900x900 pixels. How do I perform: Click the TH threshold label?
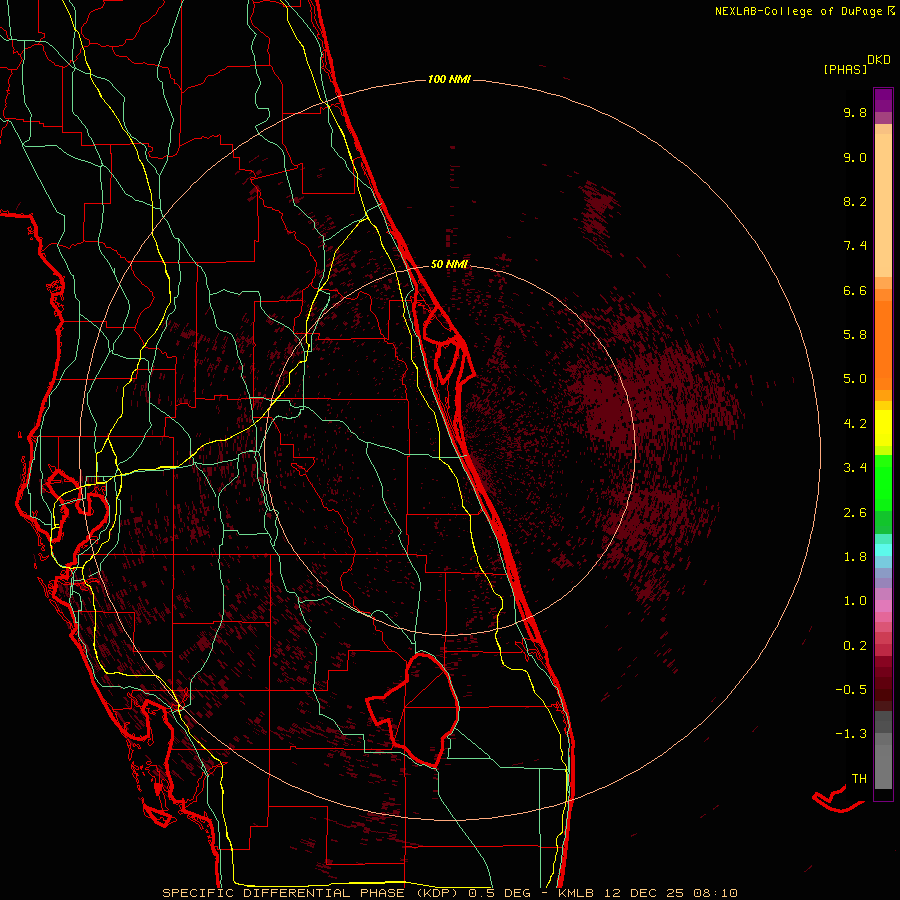point(859,779)
